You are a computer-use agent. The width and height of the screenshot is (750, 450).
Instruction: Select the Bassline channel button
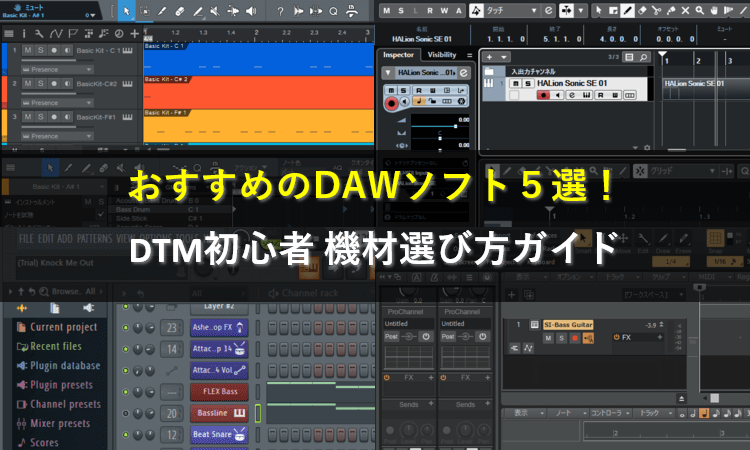click(219, 413)
